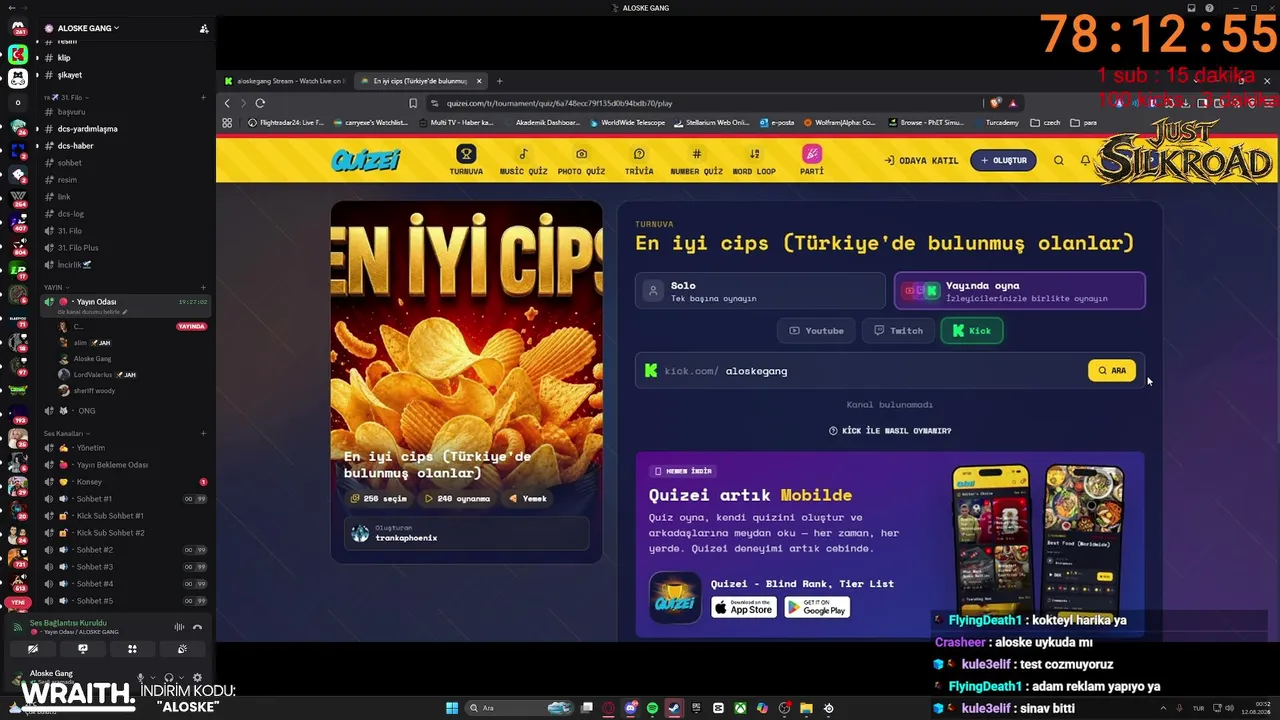Open a new browser tab
The height and width of the screenshot is (720, 1280).
500,81
